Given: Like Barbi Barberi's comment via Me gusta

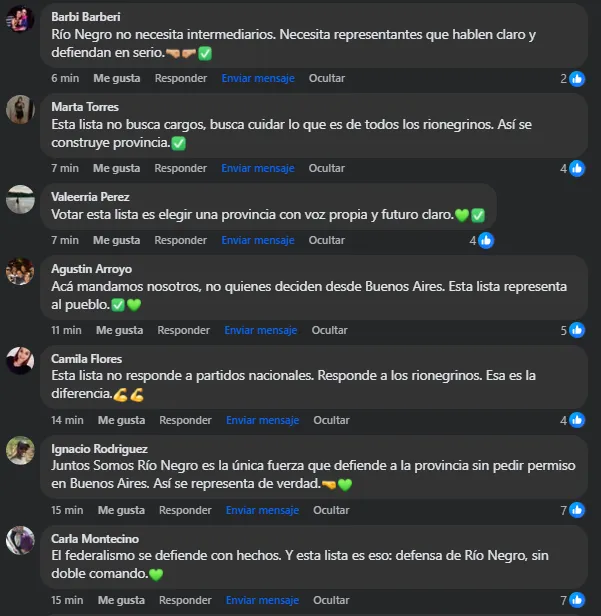Looking at the screenshot, I should click(117, 78).
